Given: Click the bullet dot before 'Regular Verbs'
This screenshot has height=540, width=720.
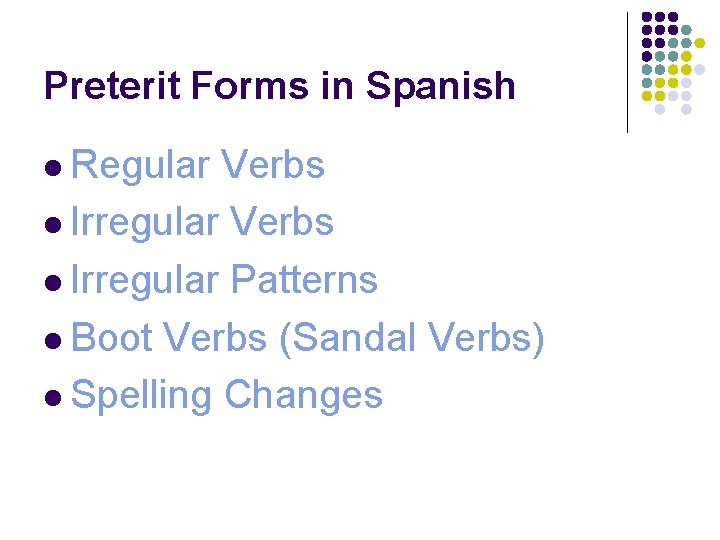Looking at the screenshot, I should (x=53, y=168).
